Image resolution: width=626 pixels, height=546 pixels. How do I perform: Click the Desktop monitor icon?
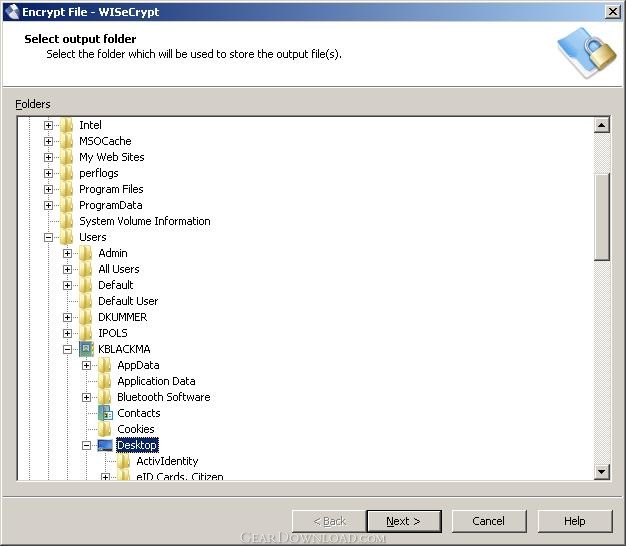(105, 445)
